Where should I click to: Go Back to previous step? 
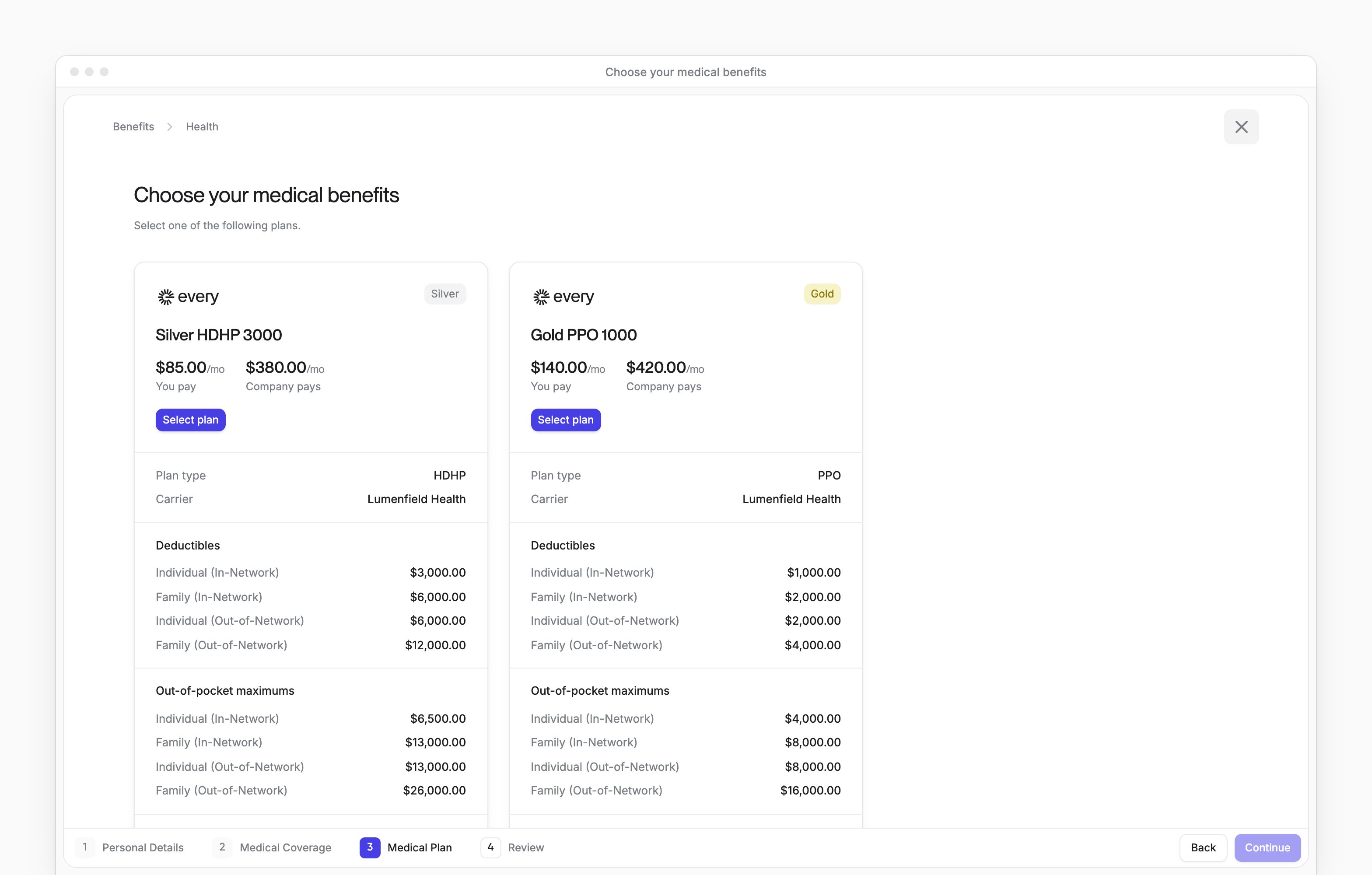coord(1203,847)
